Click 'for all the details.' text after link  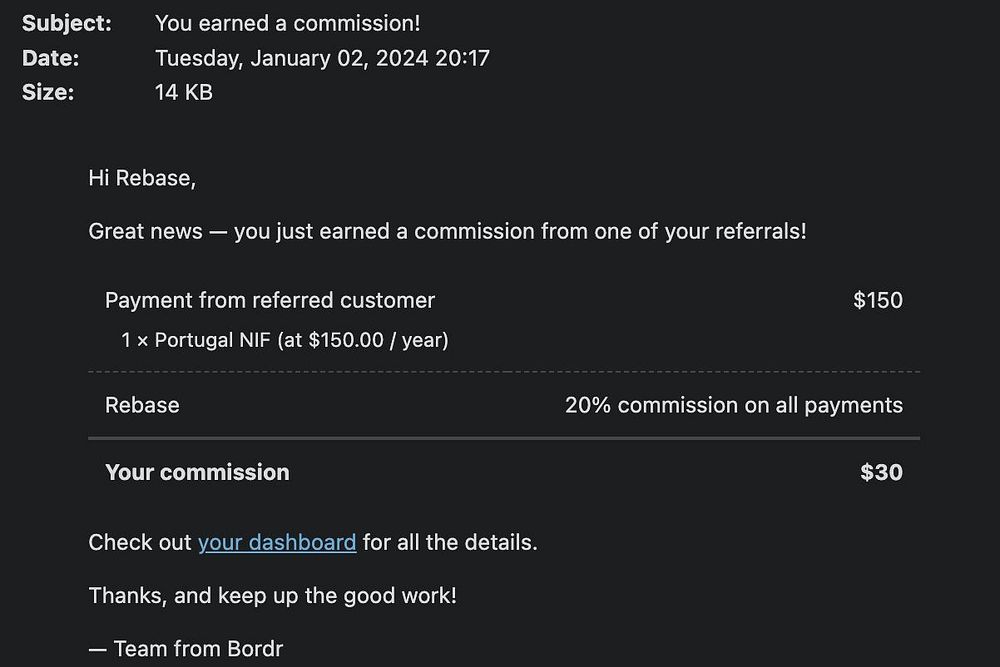pos(450,542)
